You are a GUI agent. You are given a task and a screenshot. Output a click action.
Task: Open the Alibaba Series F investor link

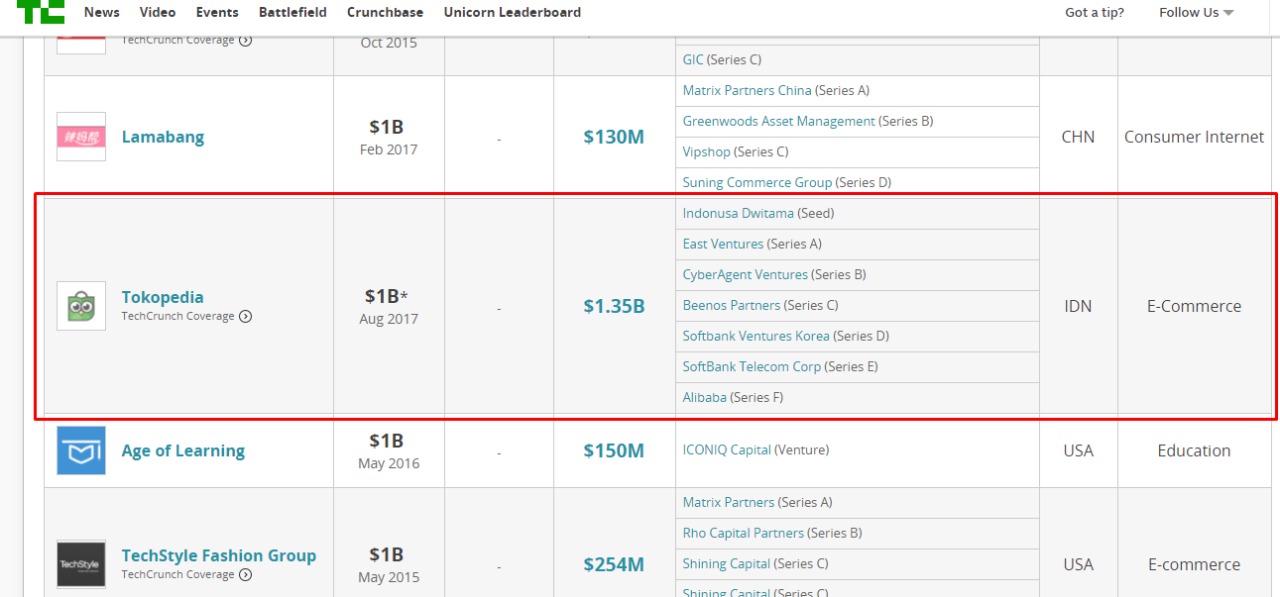(x=704, y=398)
